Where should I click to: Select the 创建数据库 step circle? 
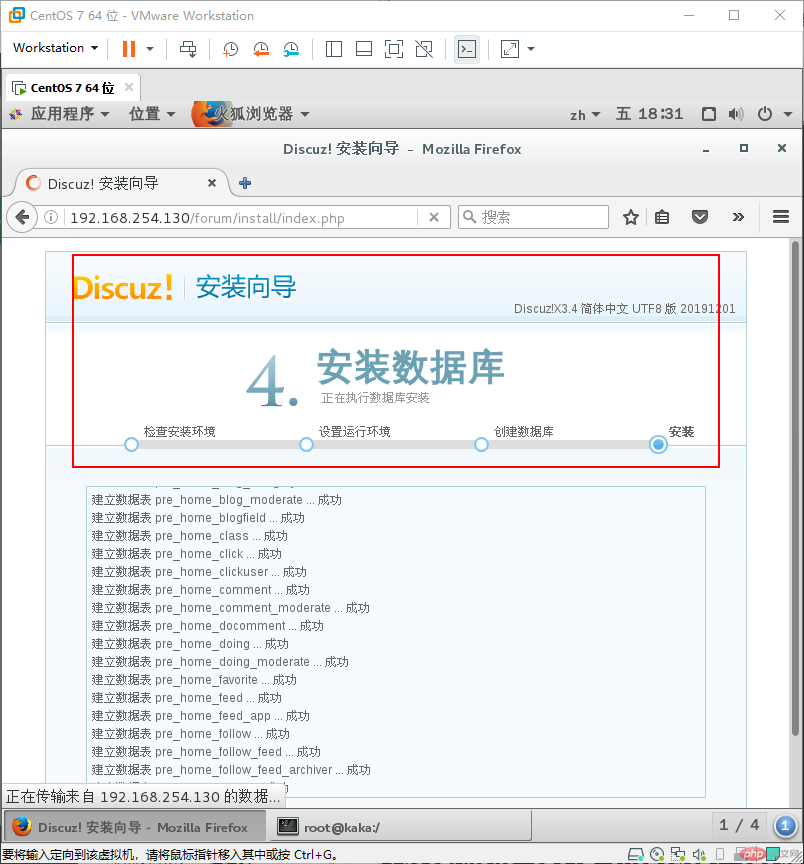pos(481,445)
